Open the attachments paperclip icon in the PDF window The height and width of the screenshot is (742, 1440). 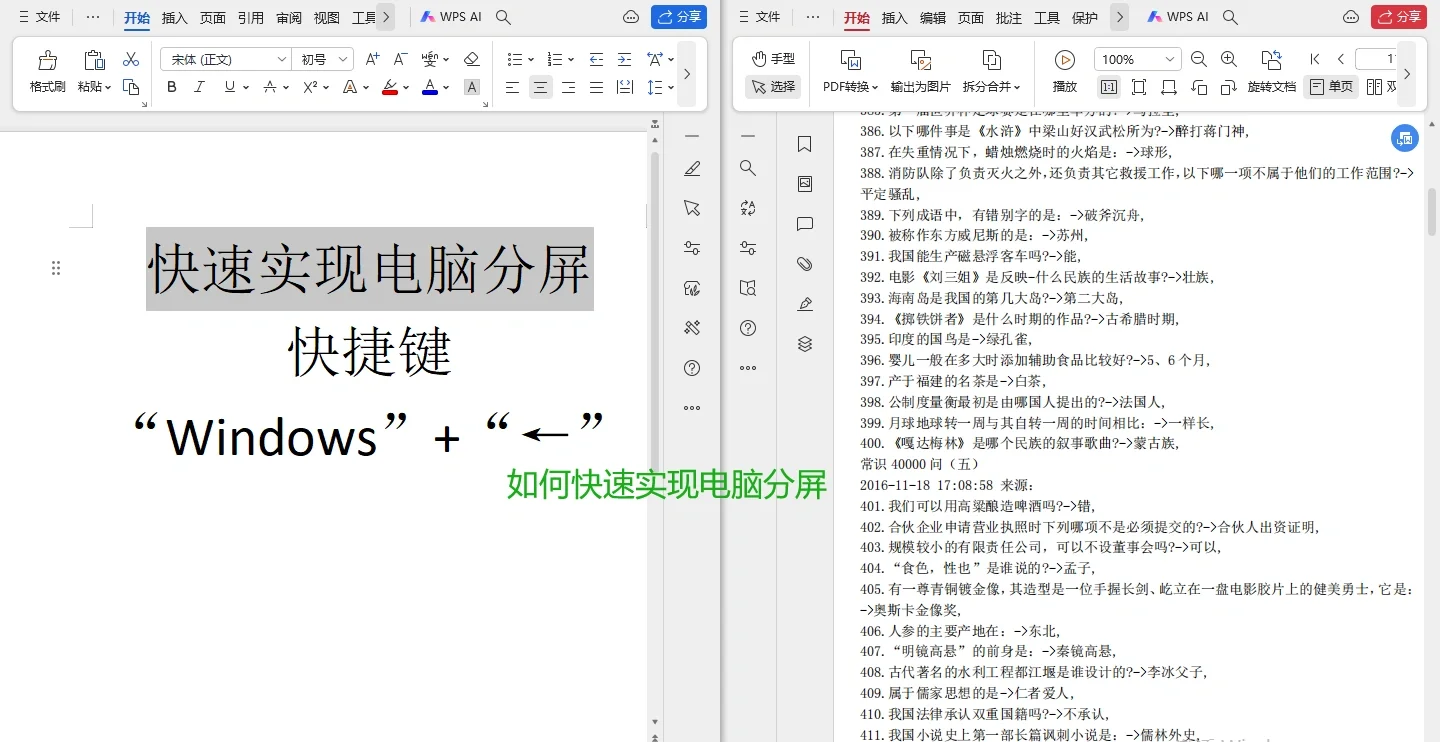pos(805,264)
